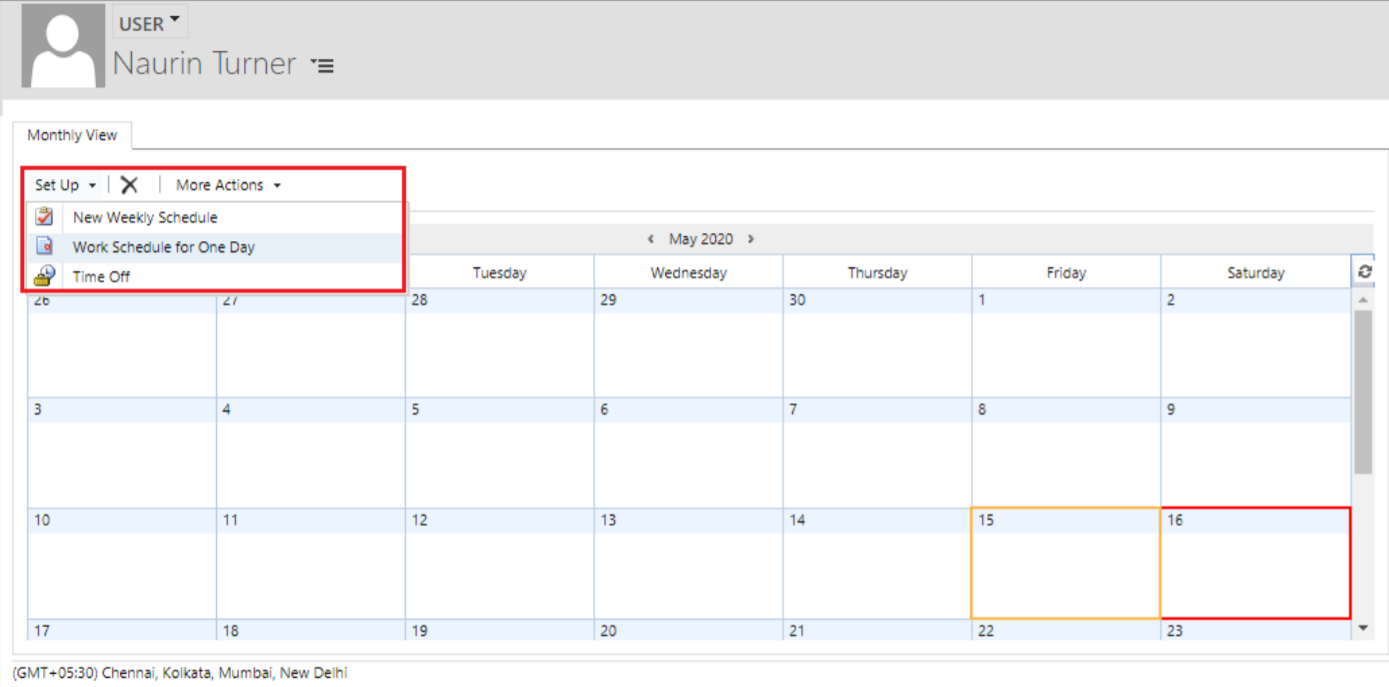Click the Work Schedule for One Day icon
The height and width of the screenshot is (687, 1389).
point(44,246)
